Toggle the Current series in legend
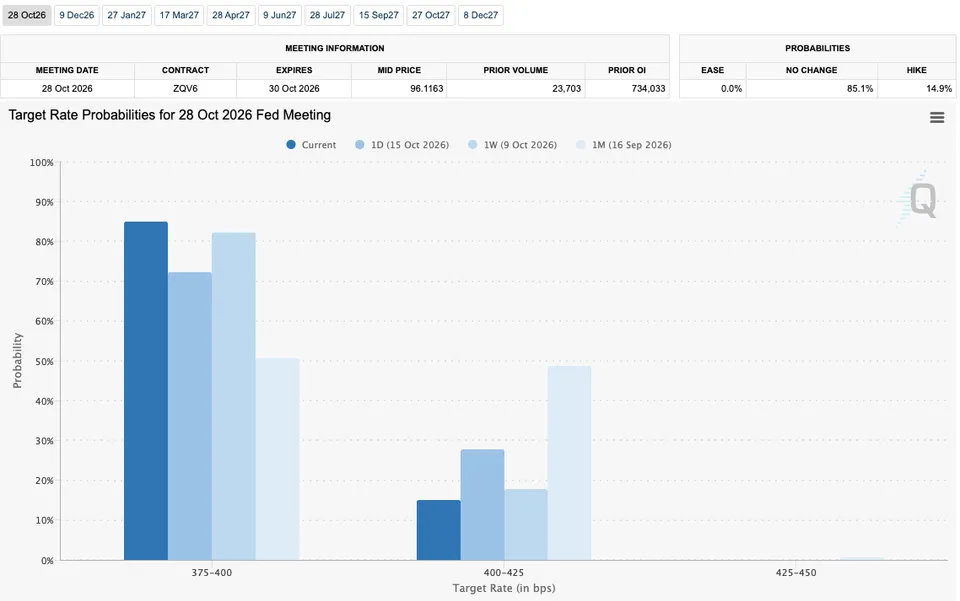The width and height of the screenshot is (960, 601). pyautogui.click(x=311, y=145)
